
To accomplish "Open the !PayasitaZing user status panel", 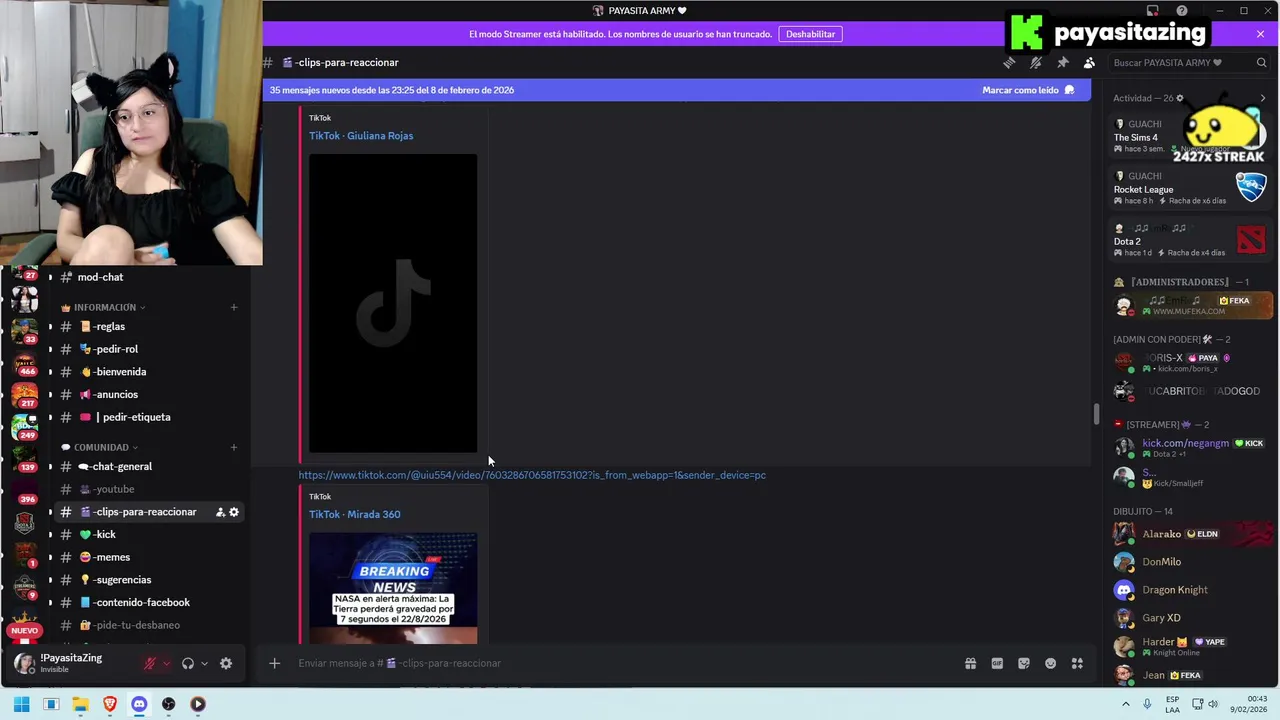I will click(x=72, y=663).
